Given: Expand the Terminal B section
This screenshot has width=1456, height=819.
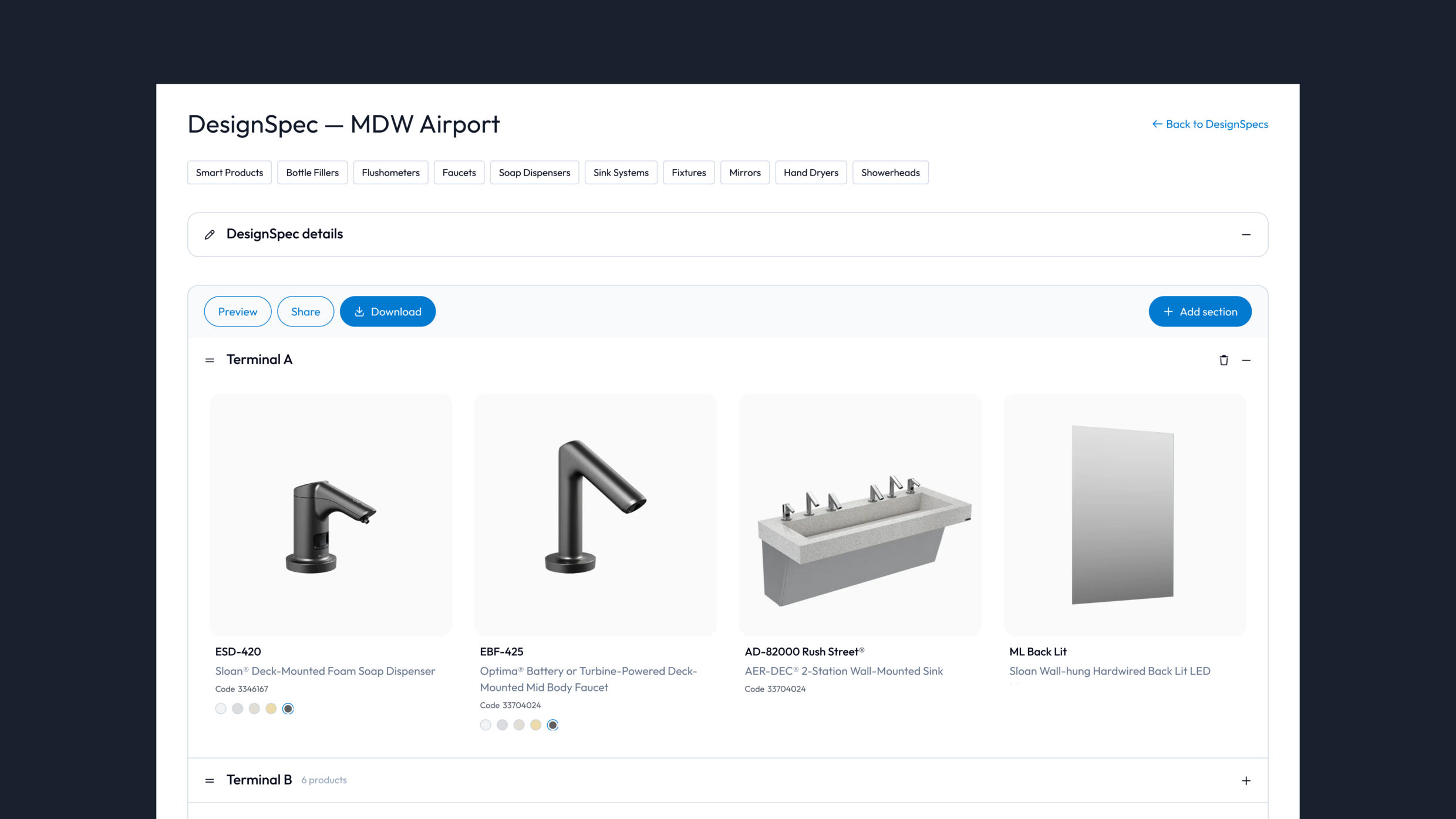Looking at the screenshot, I should pos(1246,780).
